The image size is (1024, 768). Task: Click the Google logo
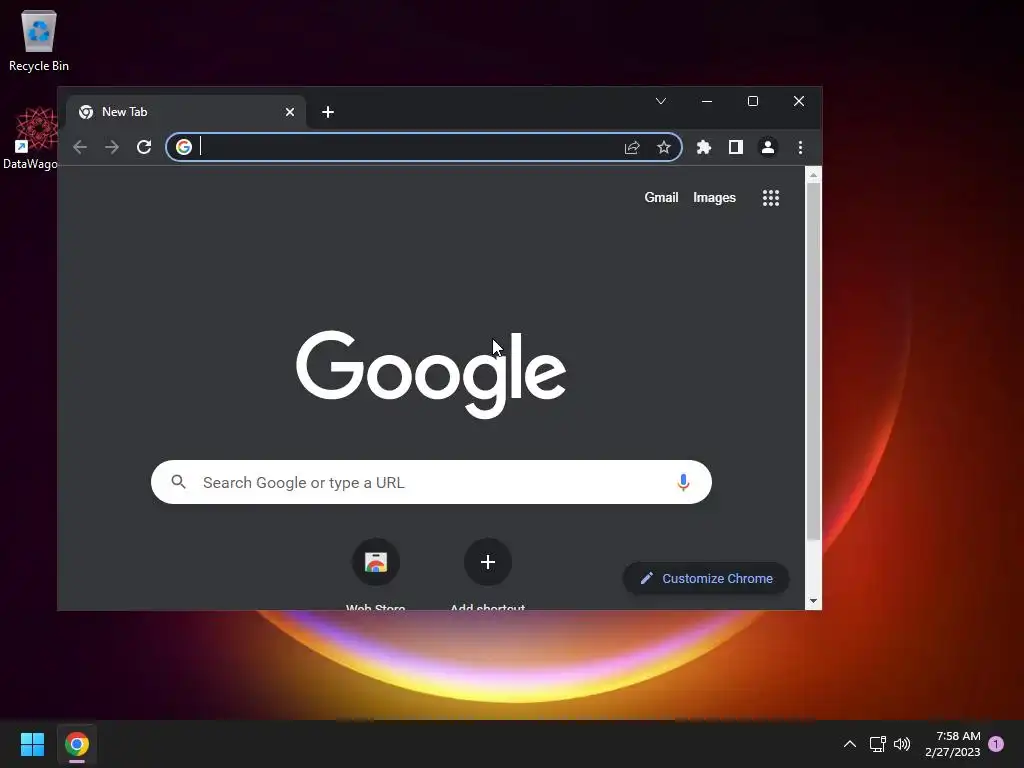click(431, 374)
